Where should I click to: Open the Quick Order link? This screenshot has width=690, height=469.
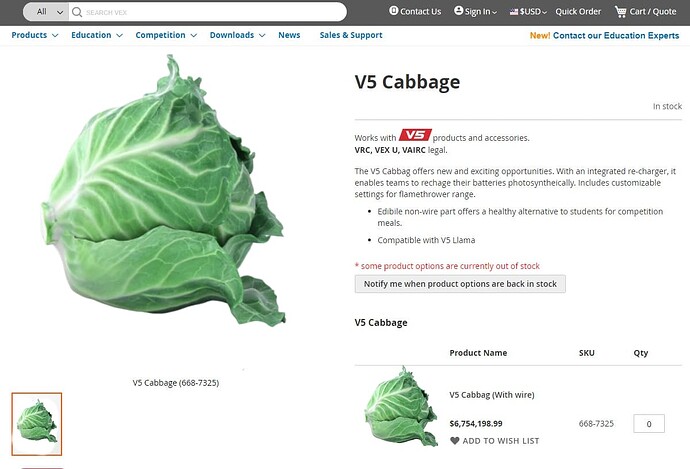(x=578, y=12)
